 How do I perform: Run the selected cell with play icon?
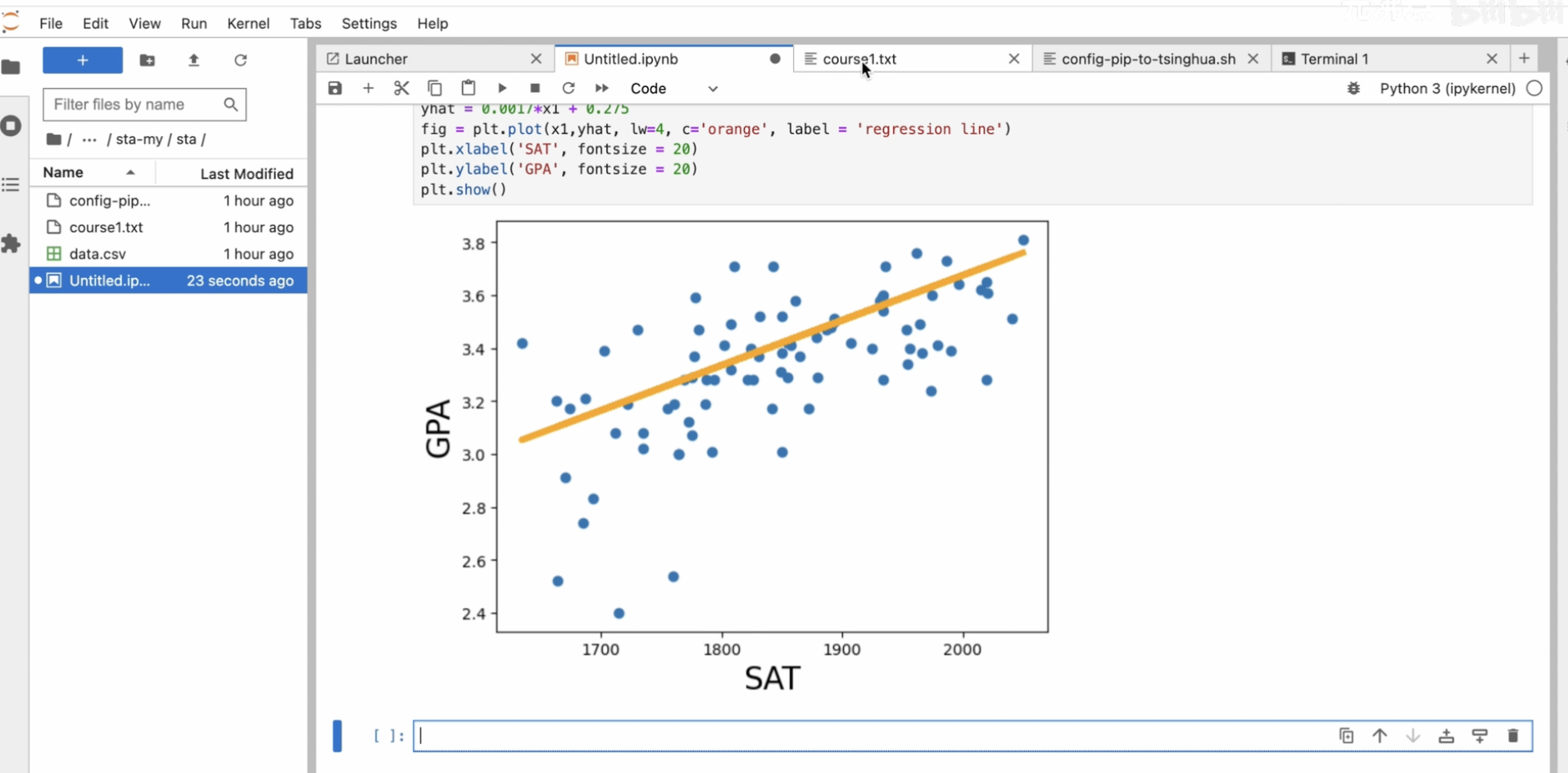pyautogui.click(x=502, y=88)
